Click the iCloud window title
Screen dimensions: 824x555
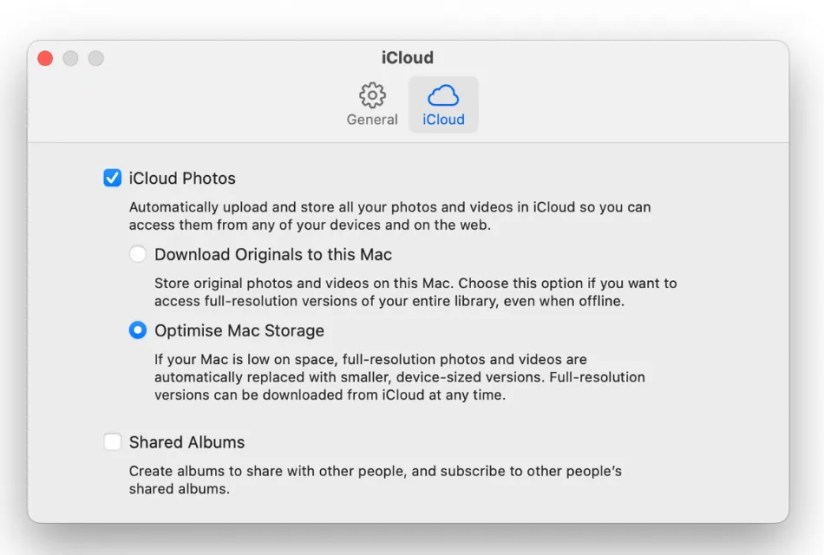point(408,58)
